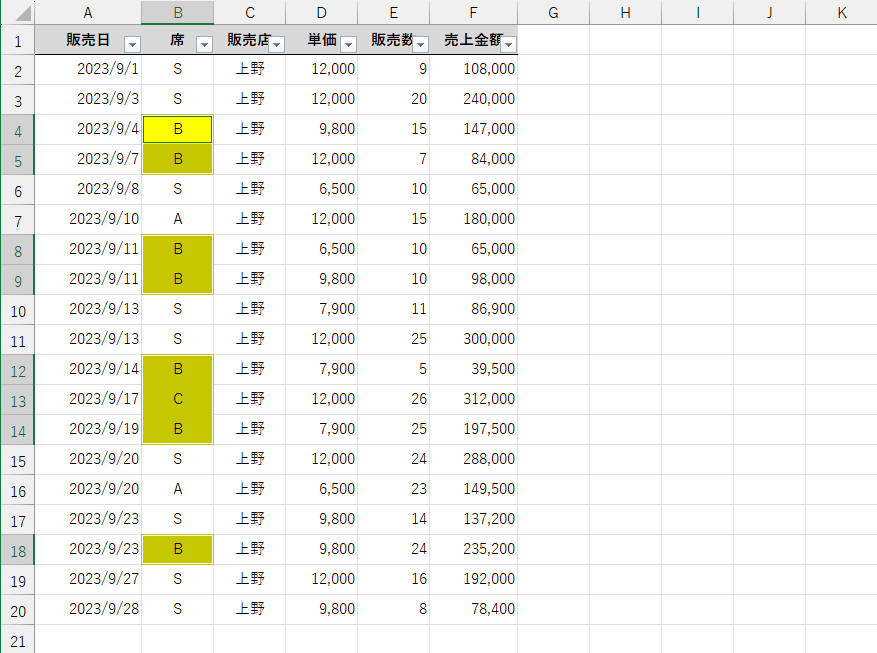Viewport: 877px width, 653px height.
Task: Select column J header
Action: click(x=770, y=12)
